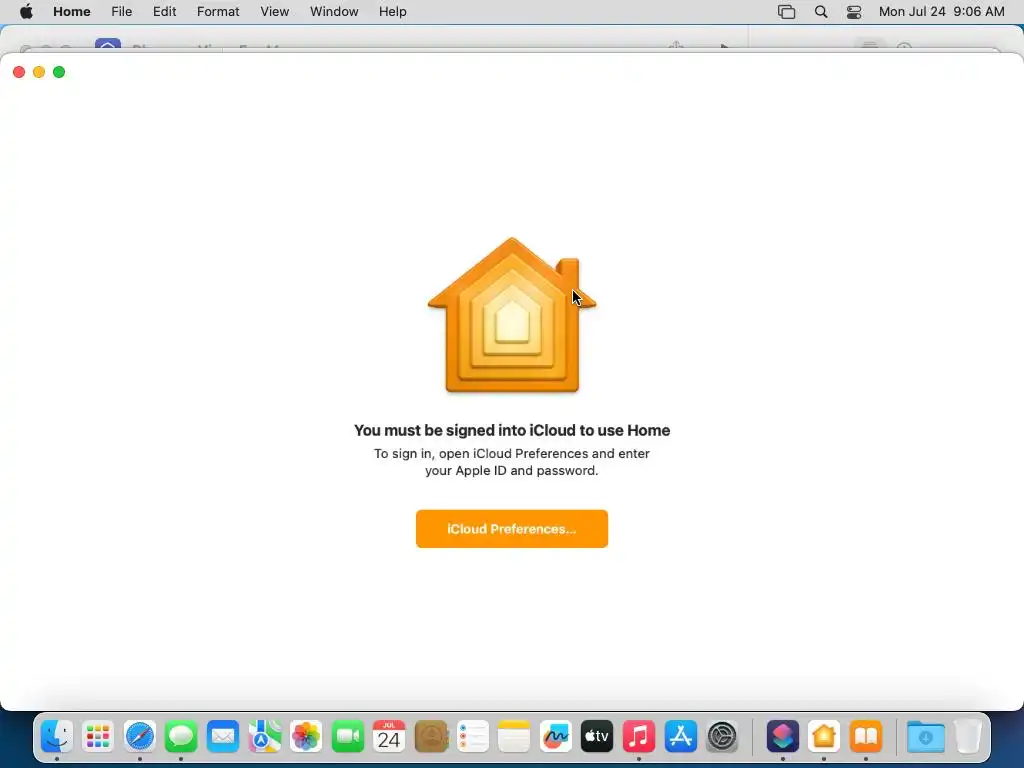Open the View menu
This screenshot has width=1024, height=768.
[x=274, y=12]
